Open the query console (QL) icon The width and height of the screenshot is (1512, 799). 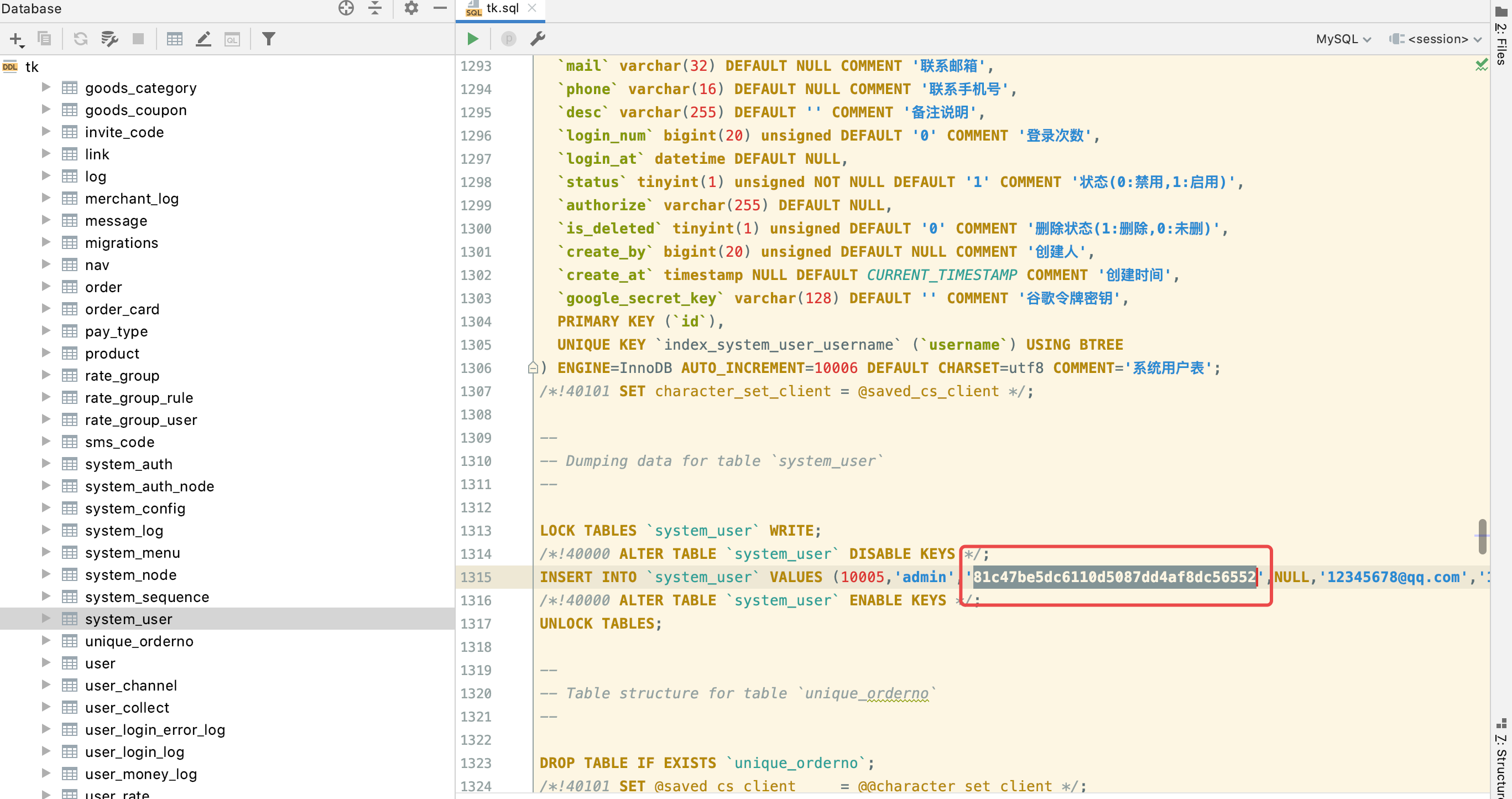coord(232,39)
